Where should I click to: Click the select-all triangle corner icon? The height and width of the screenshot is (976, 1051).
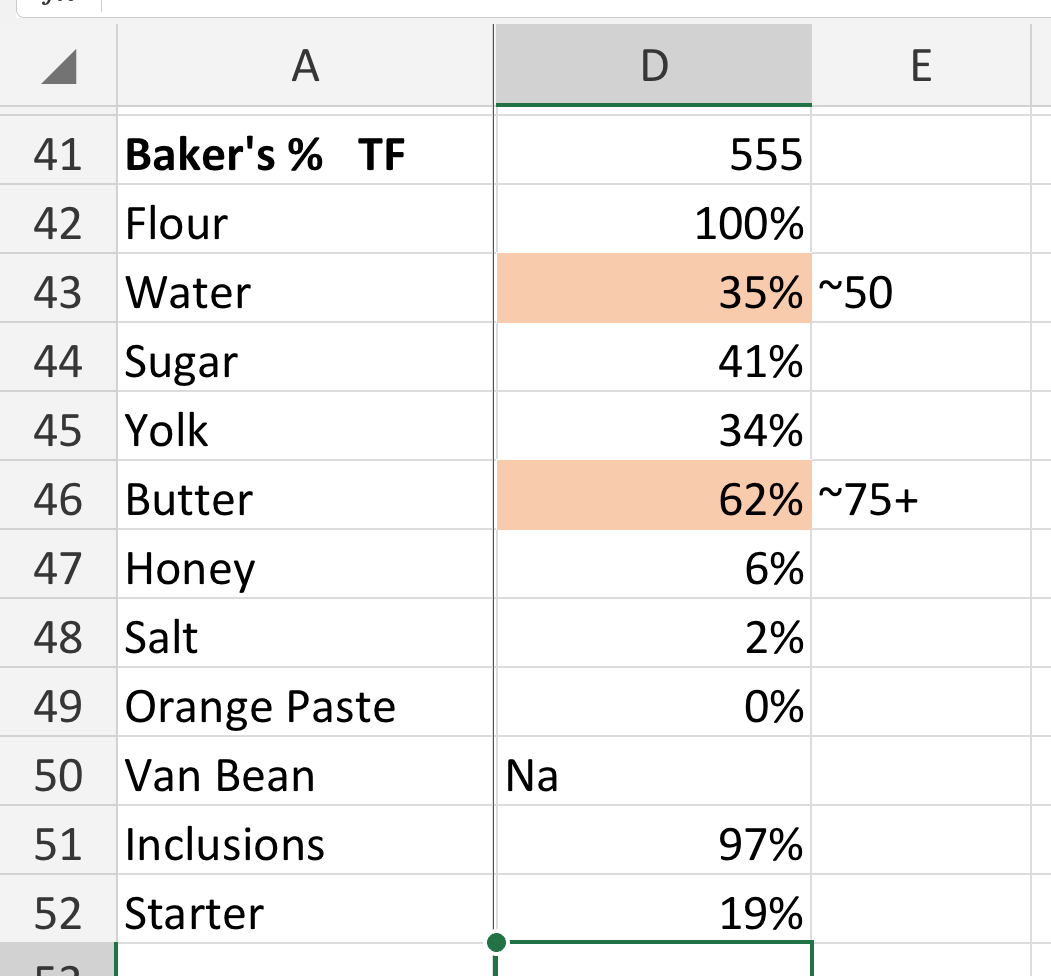pos(59,66)
